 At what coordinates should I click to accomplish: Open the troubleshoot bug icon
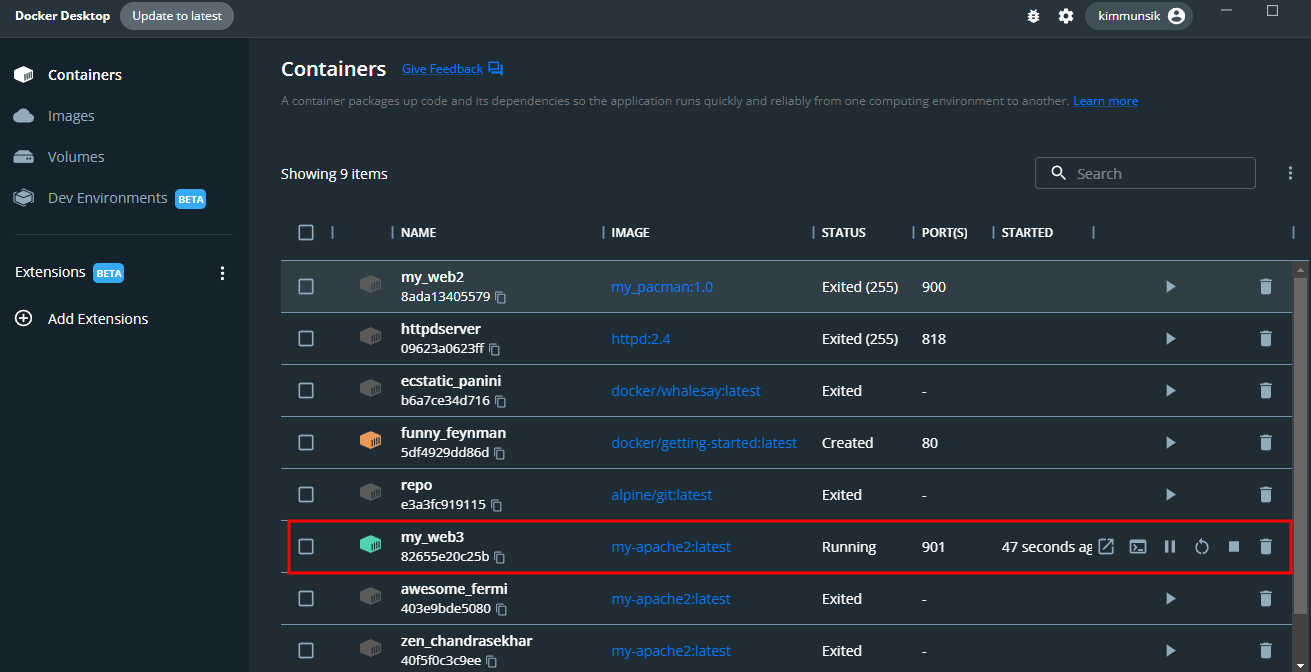[x=1034, y=16]
